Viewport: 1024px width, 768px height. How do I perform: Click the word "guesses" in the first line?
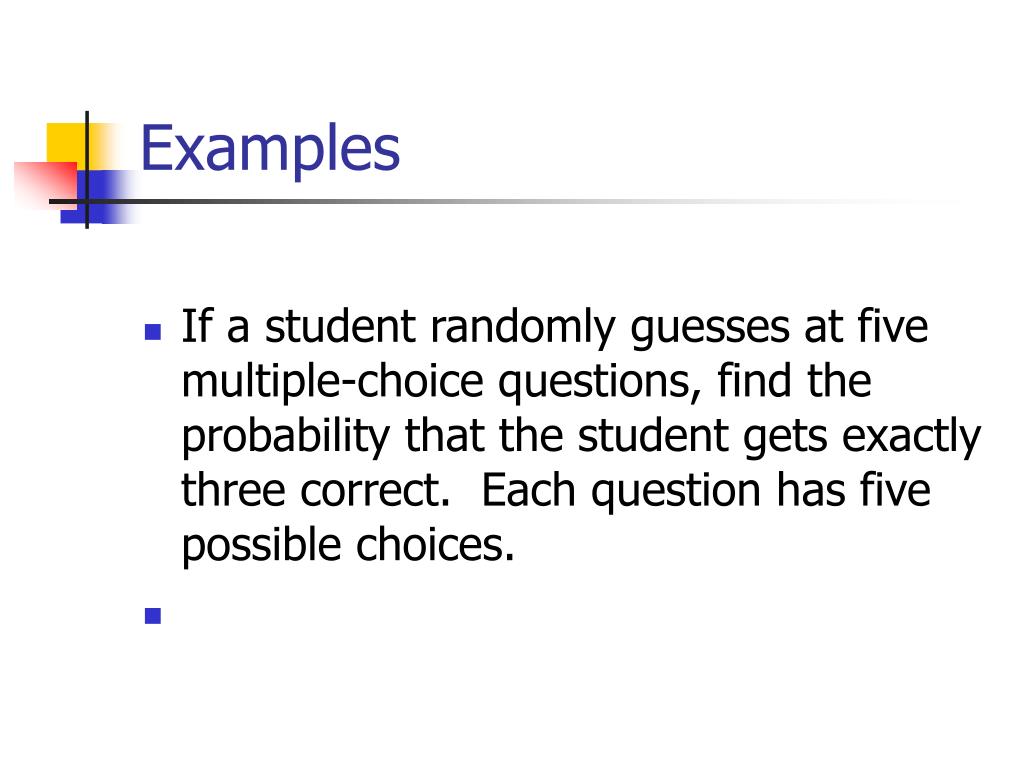coord(710,329)
